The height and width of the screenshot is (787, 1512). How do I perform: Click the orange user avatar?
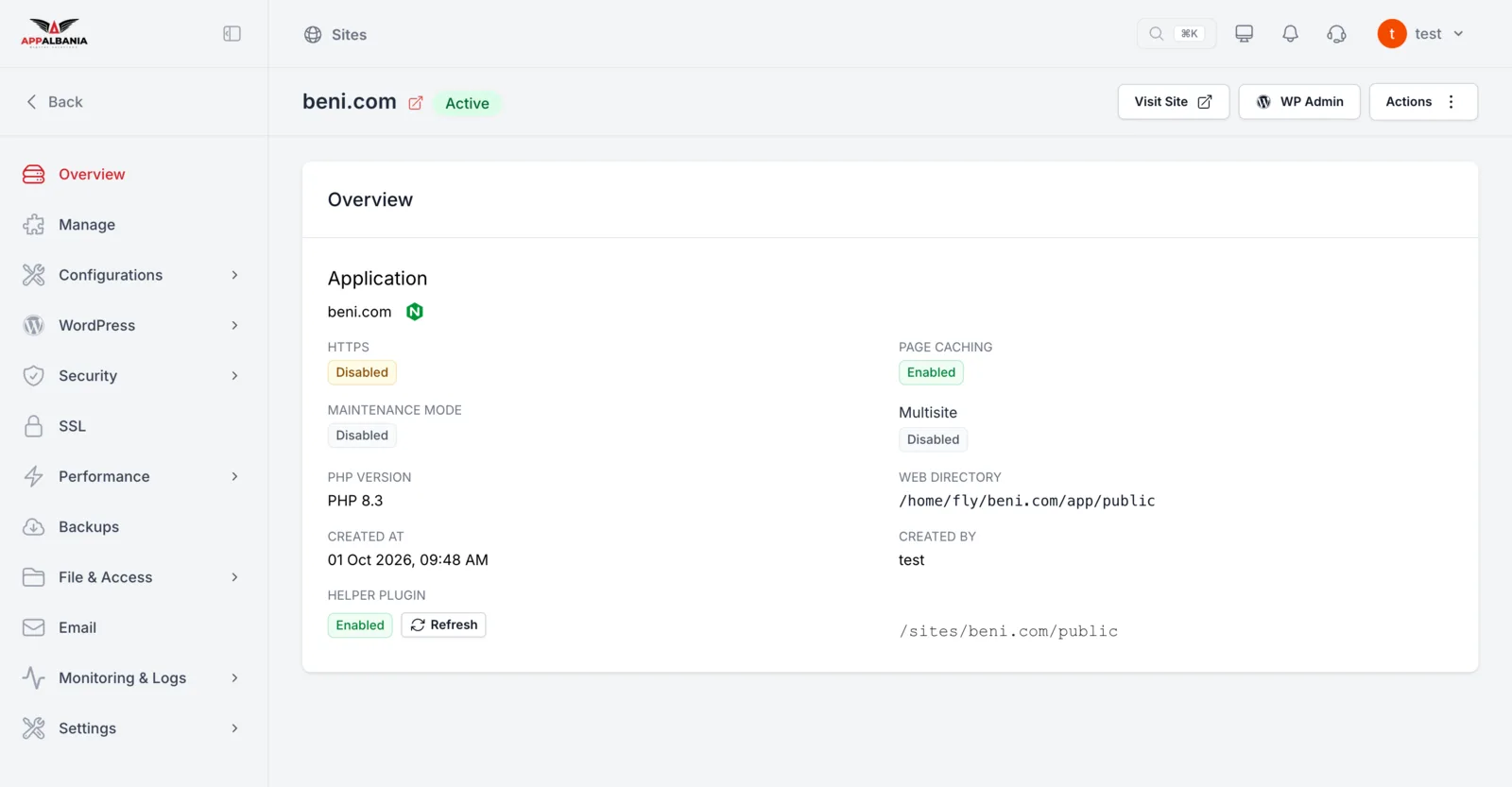click(1392, 34)
